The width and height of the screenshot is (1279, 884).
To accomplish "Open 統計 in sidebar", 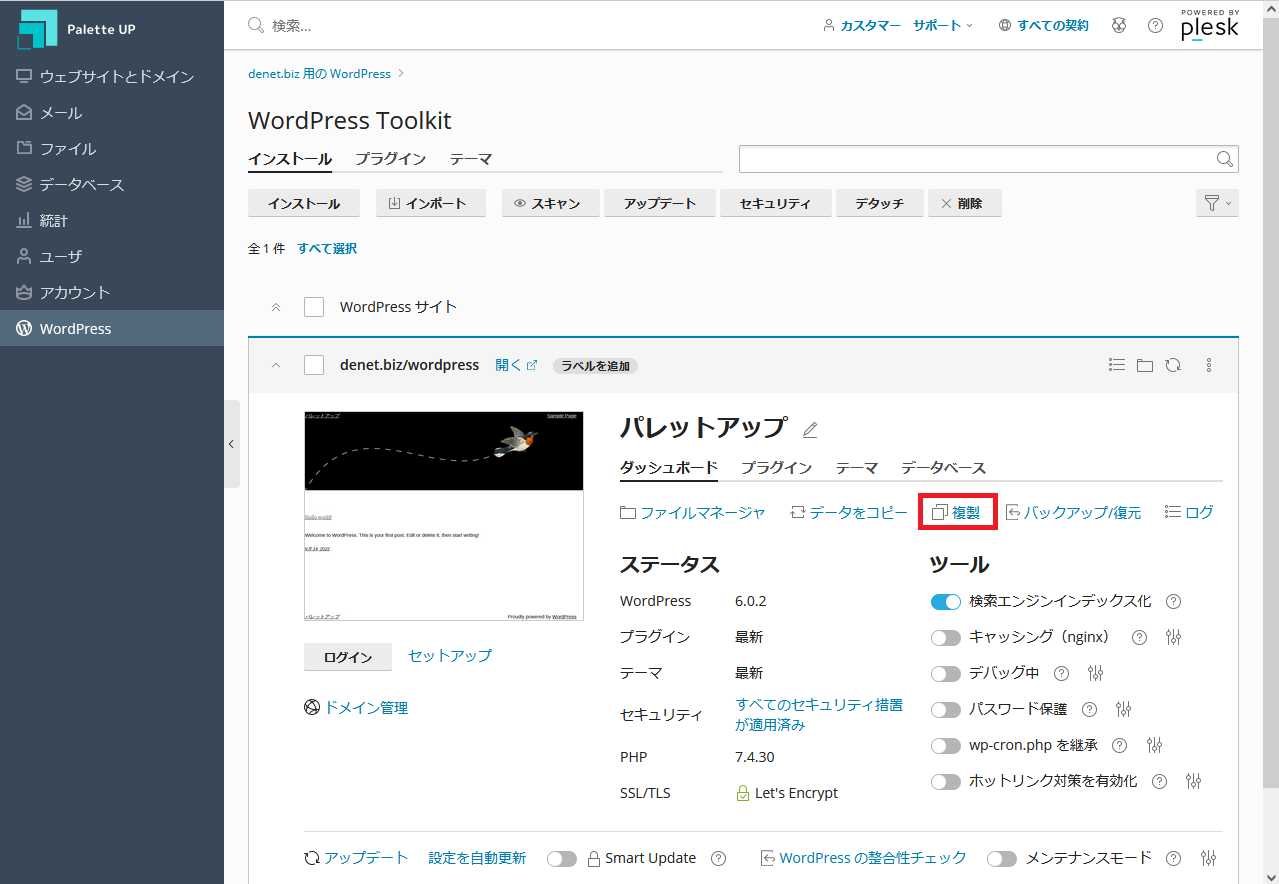I will tap(112, 220).
